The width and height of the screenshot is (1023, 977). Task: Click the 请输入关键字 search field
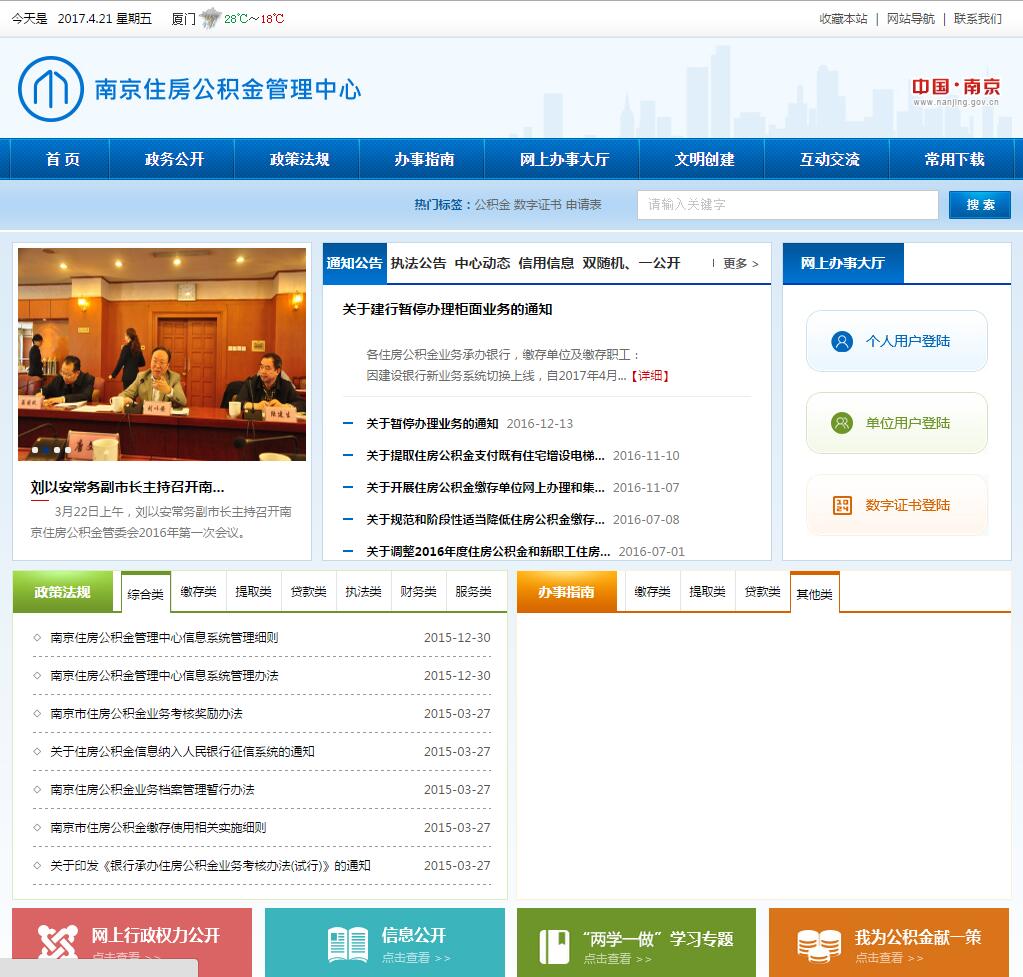click(787, 205)
